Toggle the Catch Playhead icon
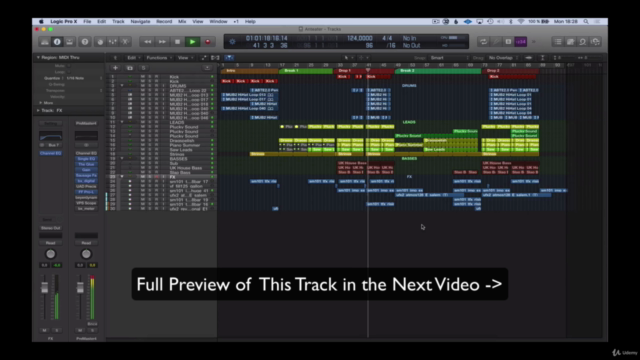640x360 pixels. click(x=229, y=58)
